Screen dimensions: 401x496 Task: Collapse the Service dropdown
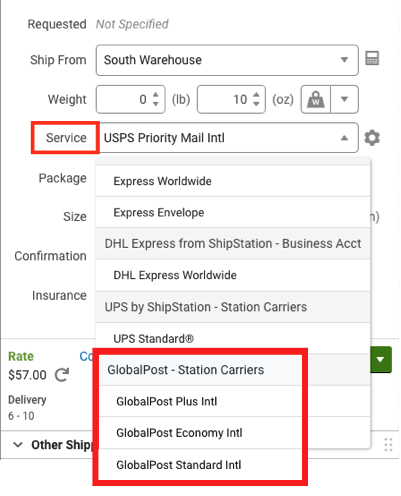(345, 138)
